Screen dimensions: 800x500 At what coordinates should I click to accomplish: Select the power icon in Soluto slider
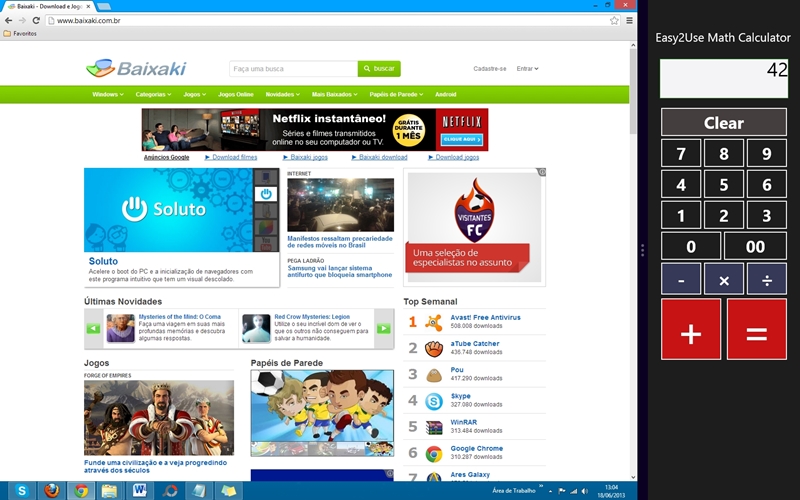point(266,194)
